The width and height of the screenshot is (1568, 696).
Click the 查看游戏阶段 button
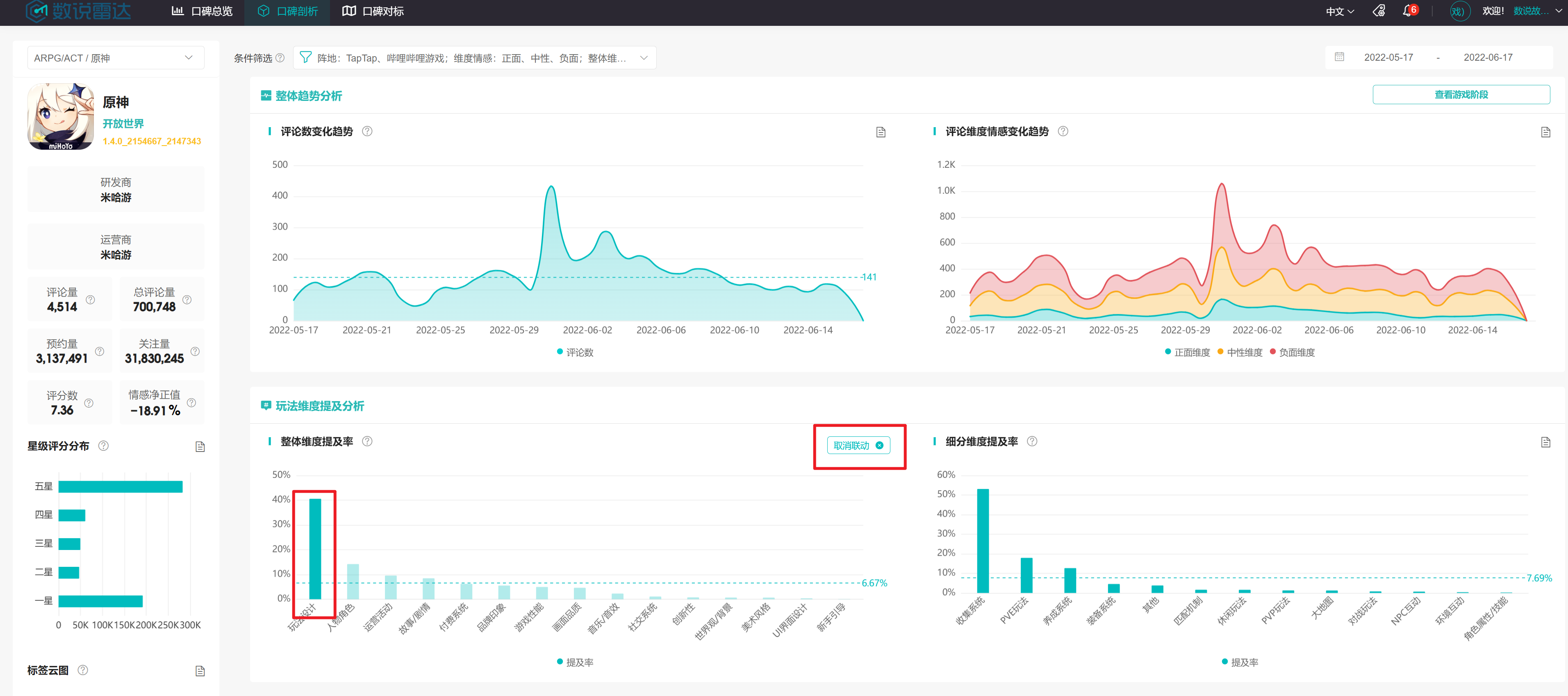click(x=1461, y=94)
